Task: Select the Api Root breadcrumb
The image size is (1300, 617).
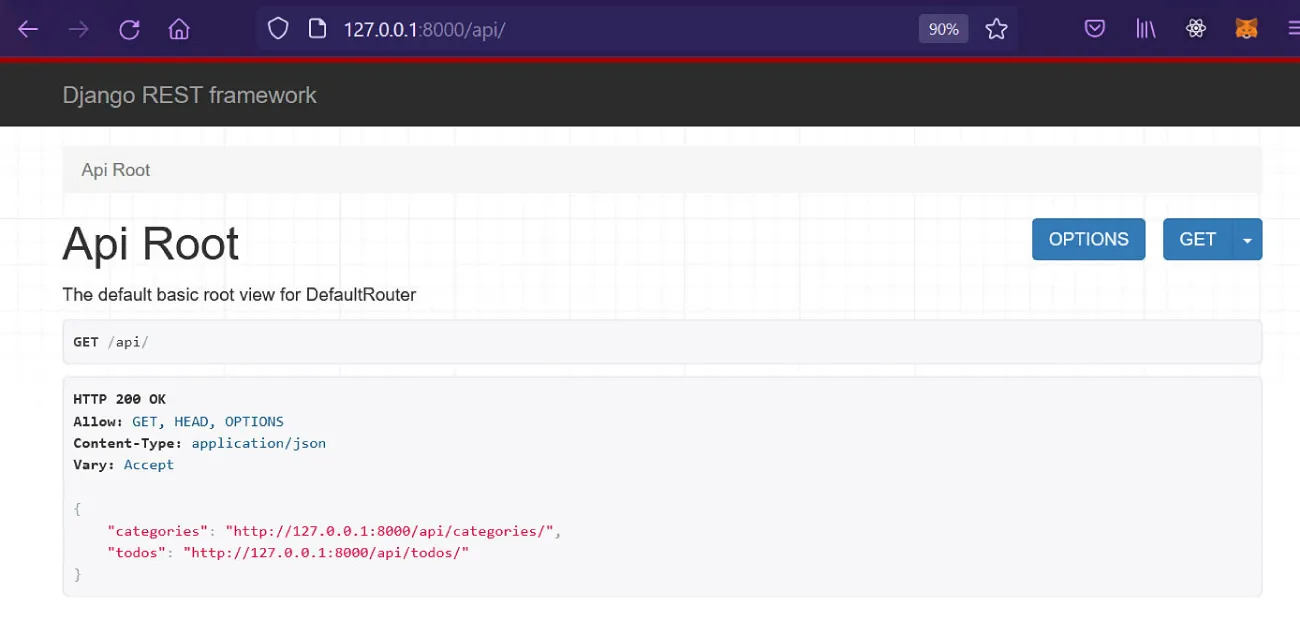Action: coord(115,169)
